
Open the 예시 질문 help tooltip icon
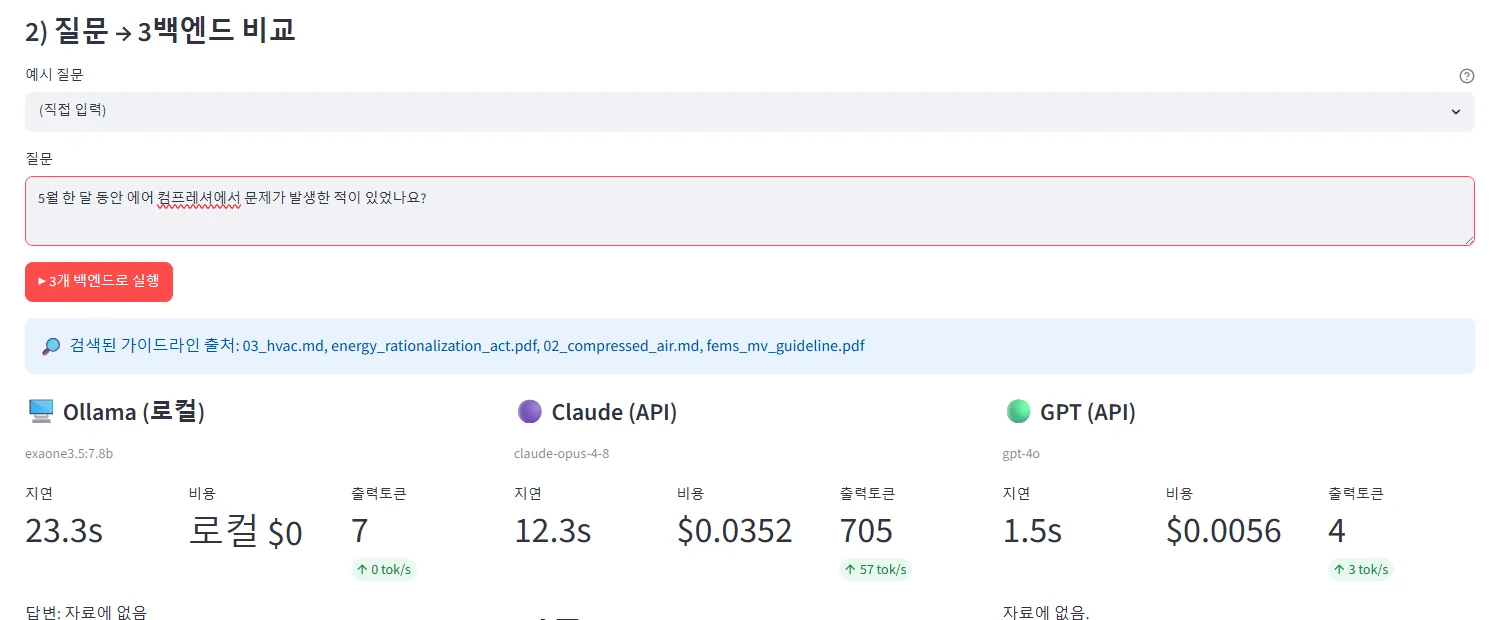coord(1467,76)
